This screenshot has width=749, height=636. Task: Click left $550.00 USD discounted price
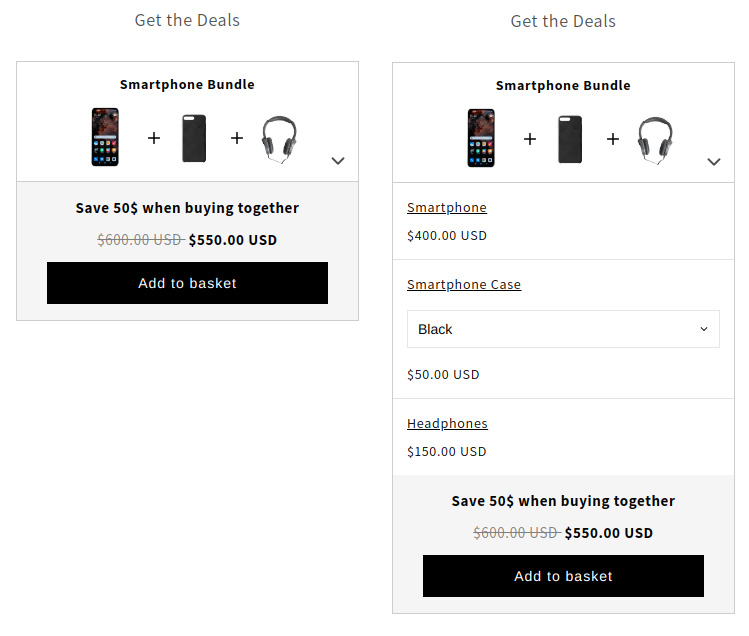233,240
